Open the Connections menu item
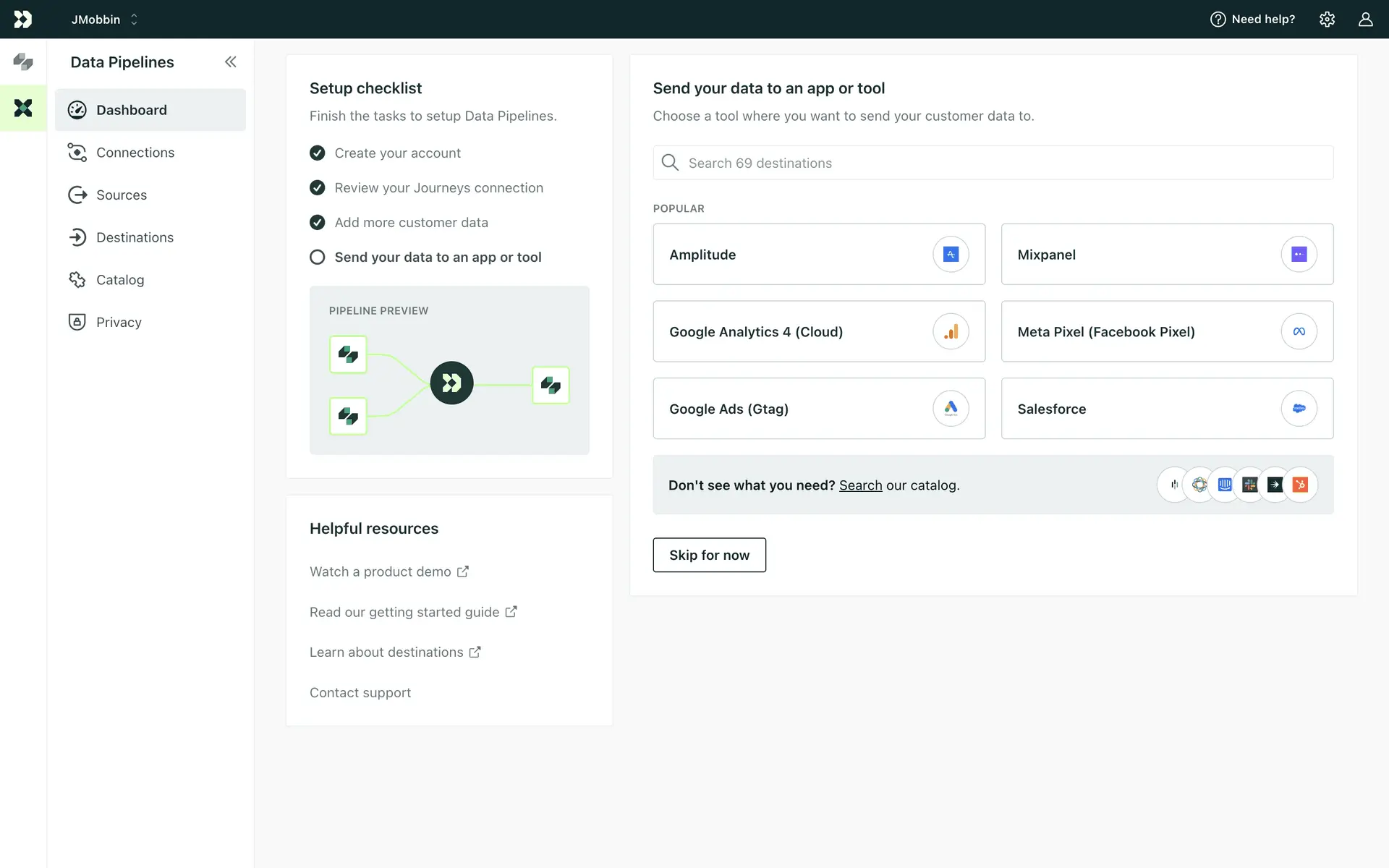The width and height of the screenshot is (1389, 868). click(135, 153)
